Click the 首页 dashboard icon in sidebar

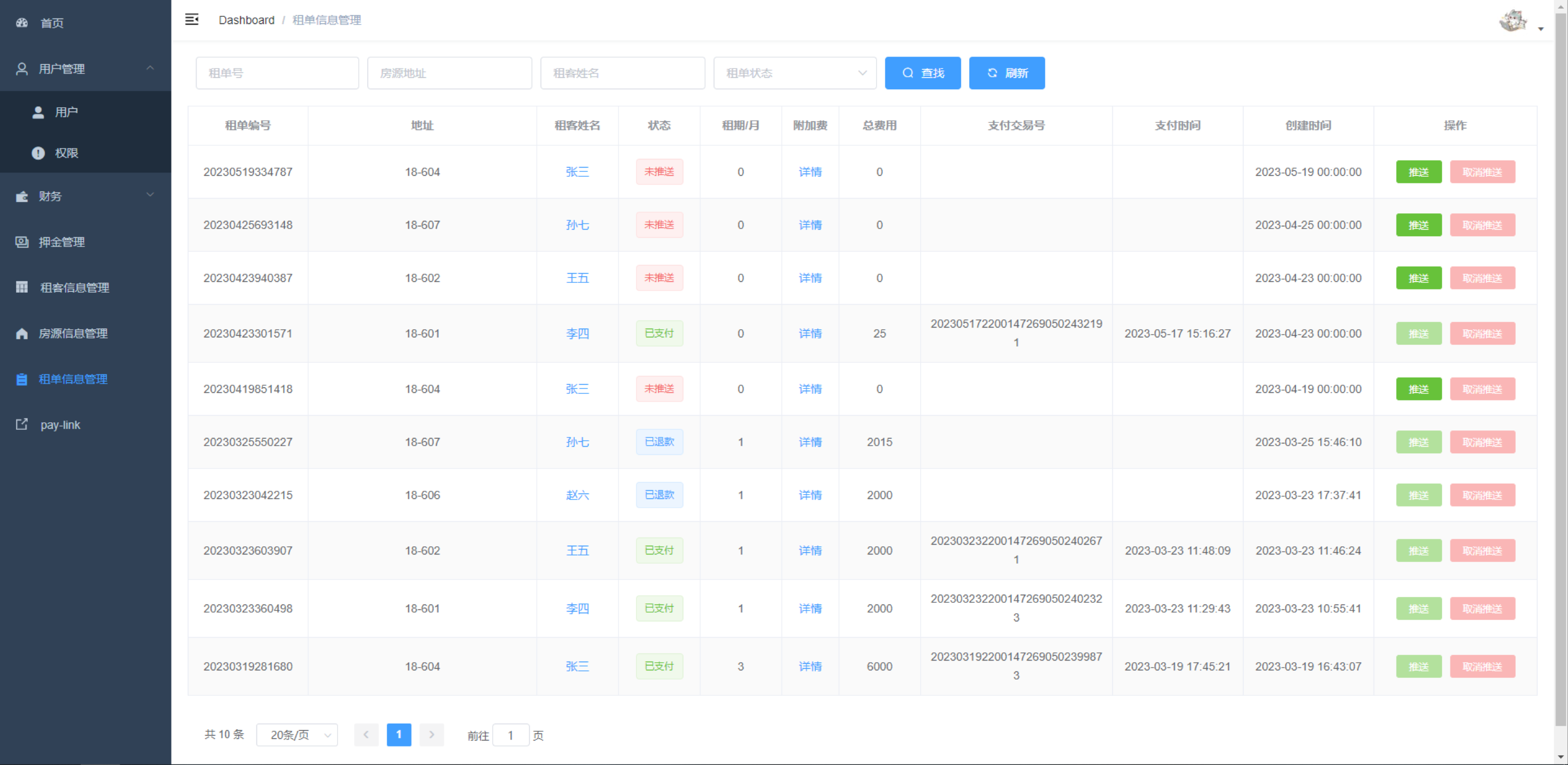pos(22,23)
